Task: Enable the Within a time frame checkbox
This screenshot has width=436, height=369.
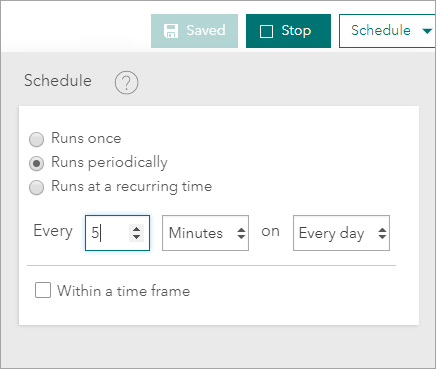Action: tap(43, 290)
